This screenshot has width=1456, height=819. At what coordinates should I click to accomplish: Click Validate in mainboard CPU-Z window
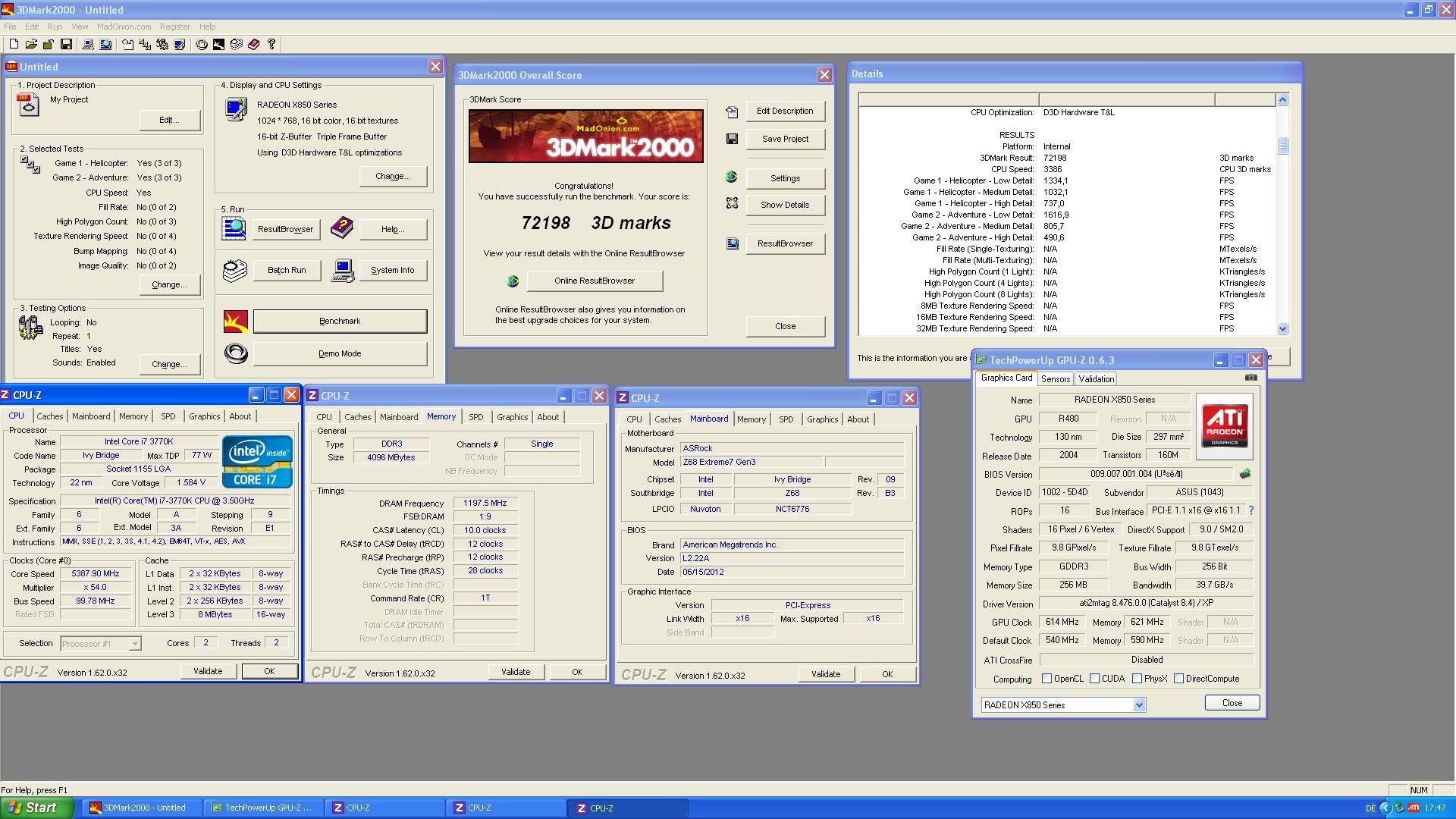tap(826, 674)
